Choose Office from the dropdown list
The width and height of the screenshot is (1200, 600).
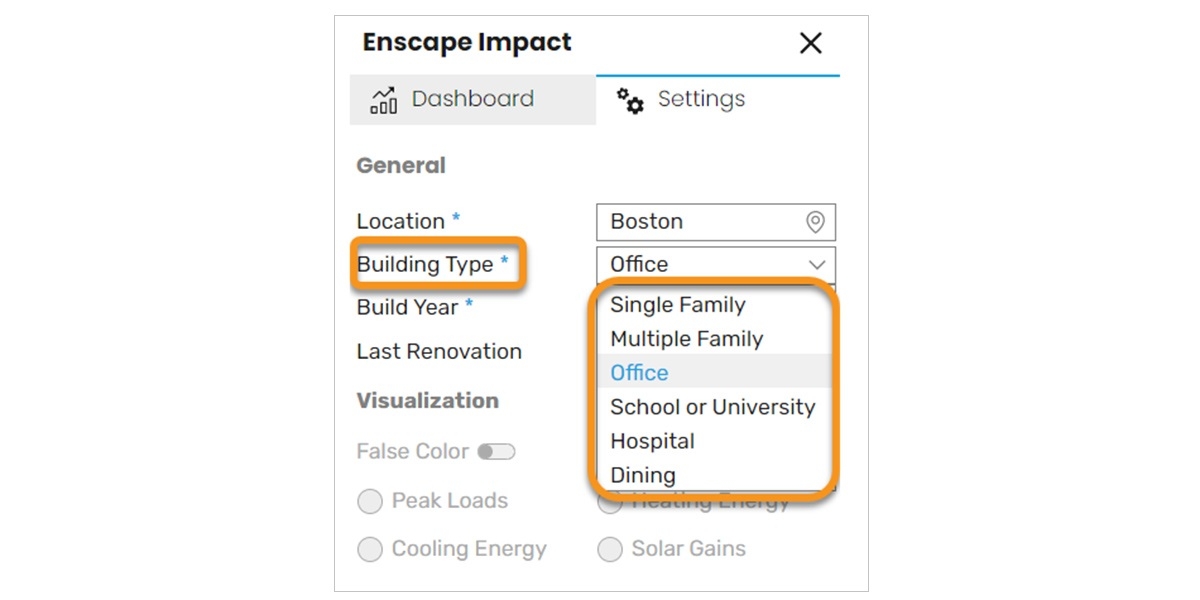(x=638, y=372)
